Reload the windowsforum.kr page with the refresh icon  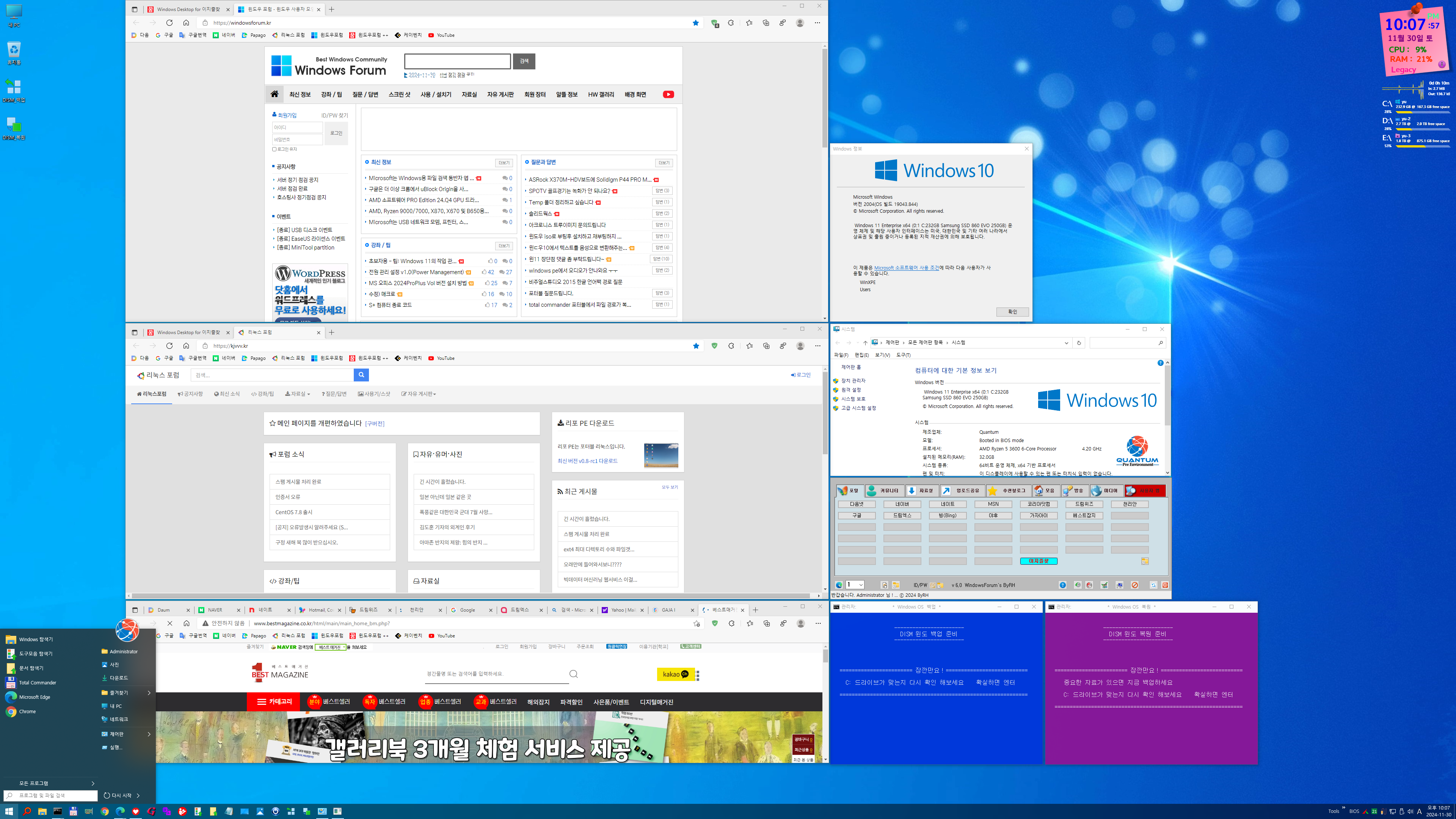[x=169, y=23]
